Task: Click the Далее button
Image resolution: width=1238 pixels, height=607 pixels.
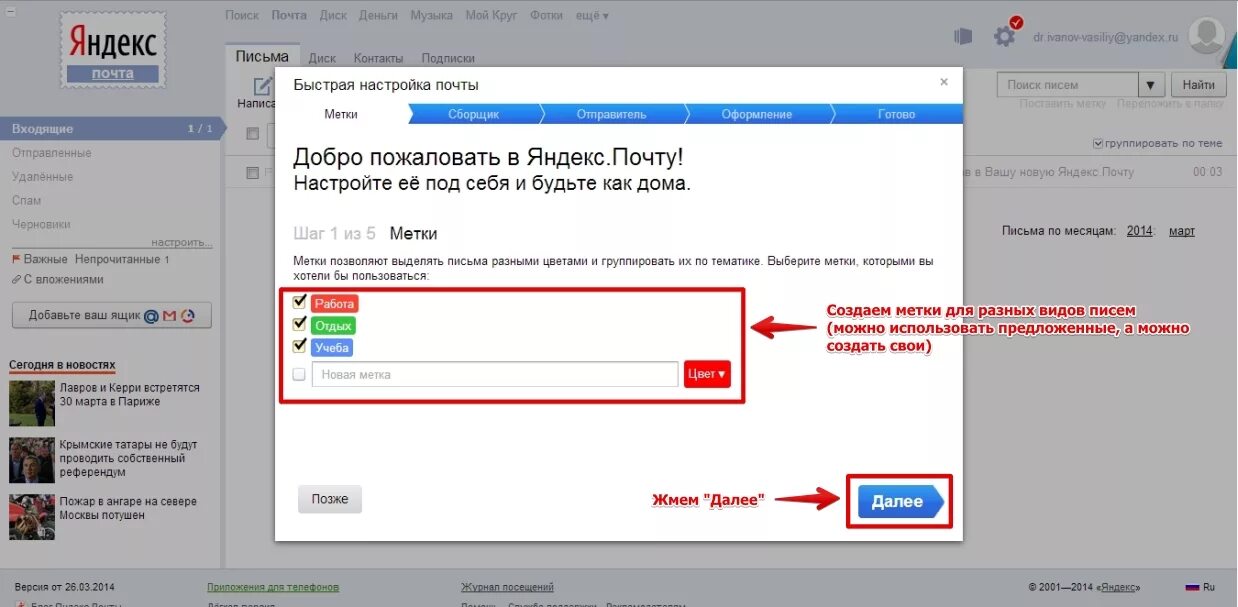Action: tap(899, 501)
